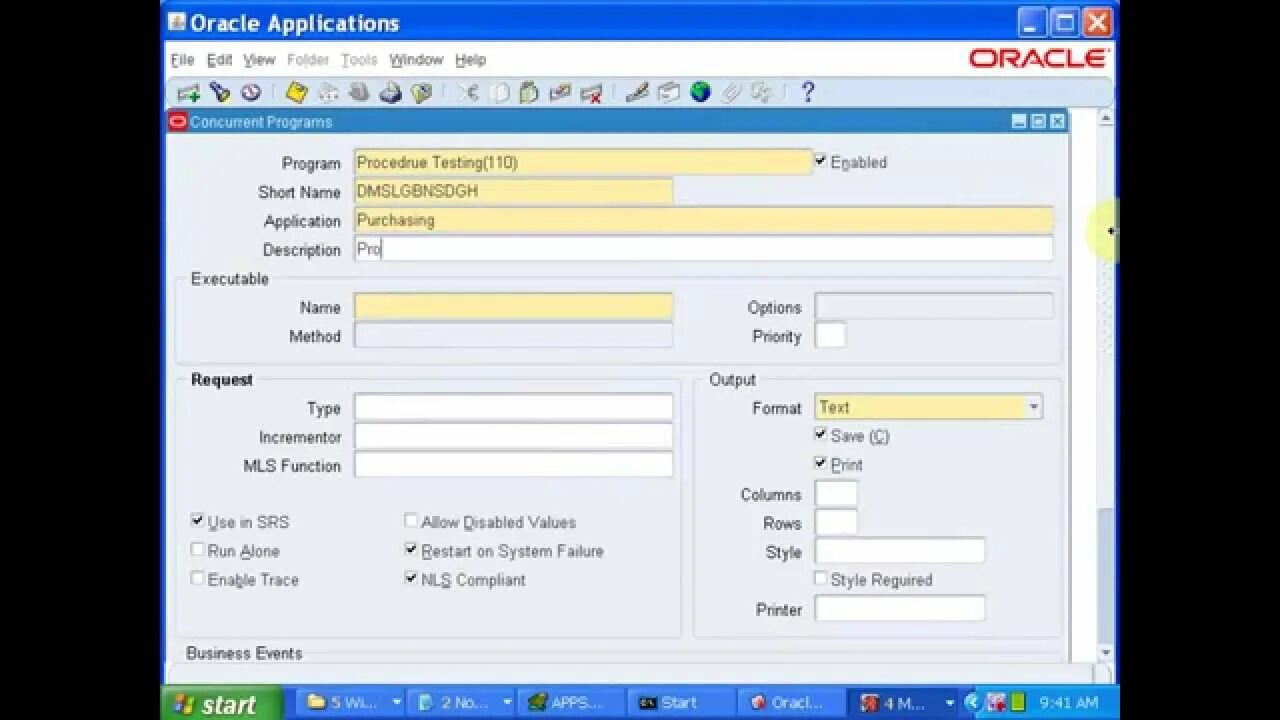
Task: Open the output Format dropdown list
Action: (x=1034, y=407)
